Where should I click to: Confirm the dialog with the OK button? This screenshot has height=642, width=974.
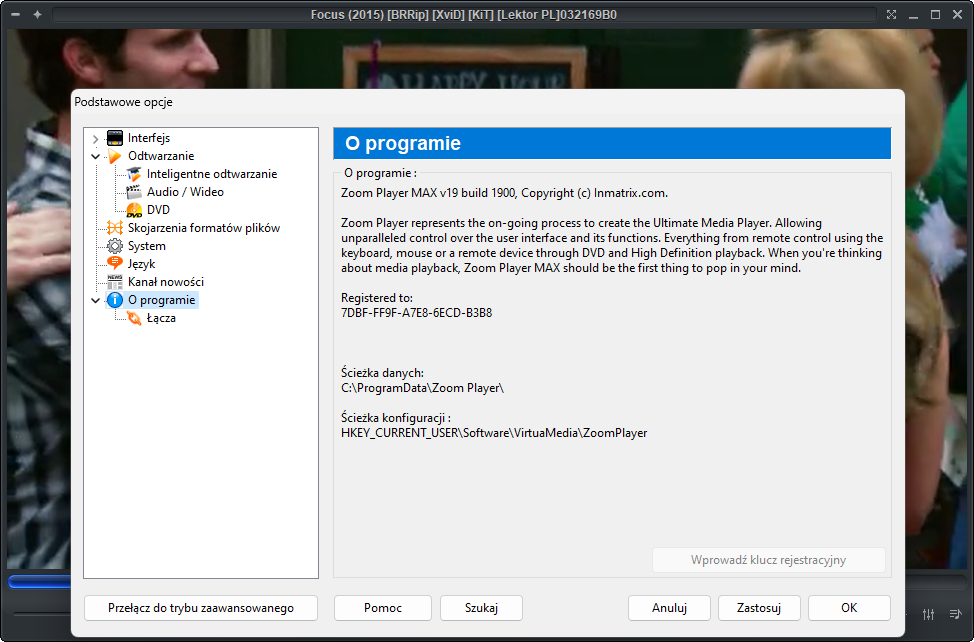pyautogui.click(x=849, y=608)
